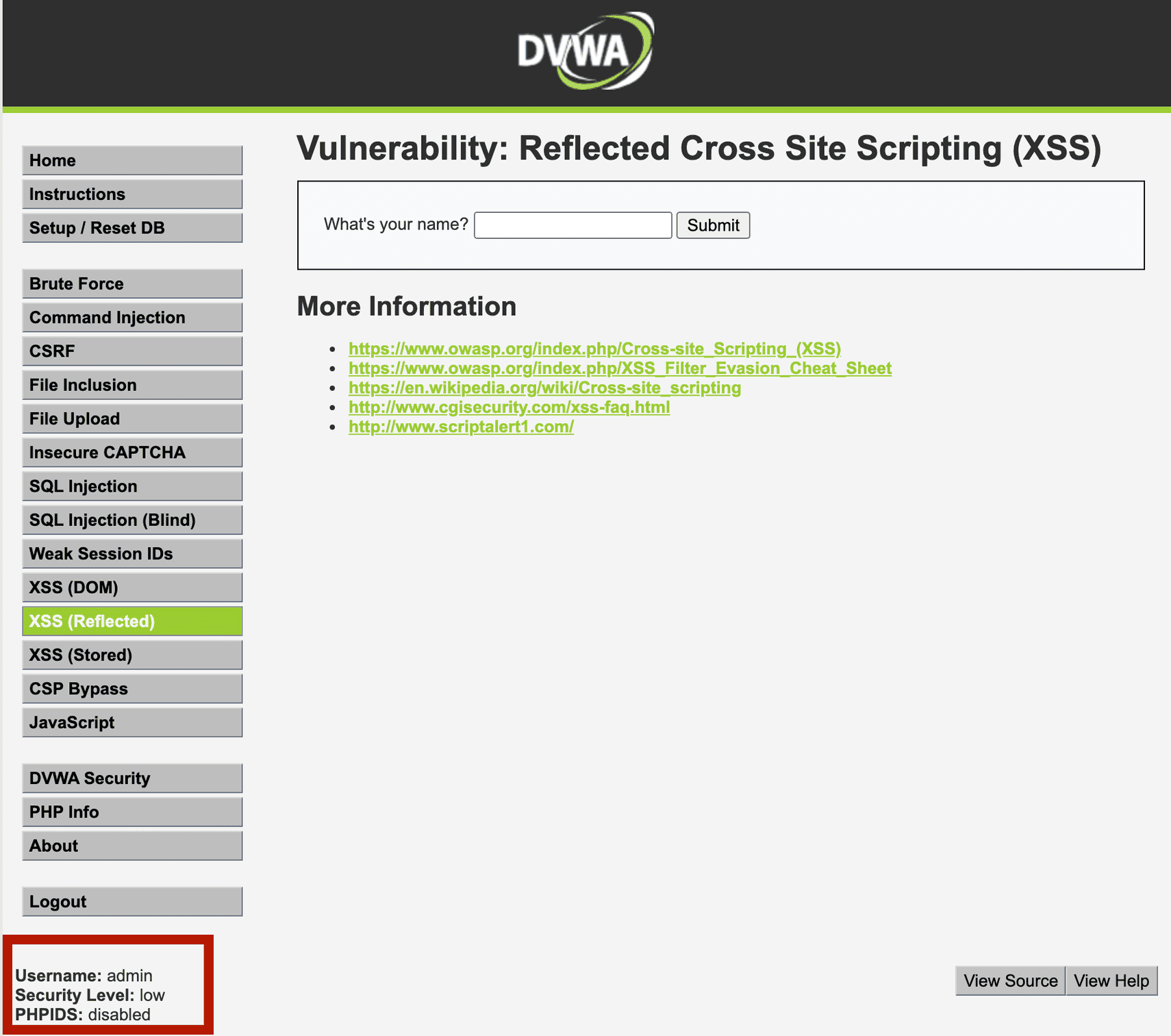Click the View Source button
Viewport: 1171px width, 1036px height.
point(1009,981)
